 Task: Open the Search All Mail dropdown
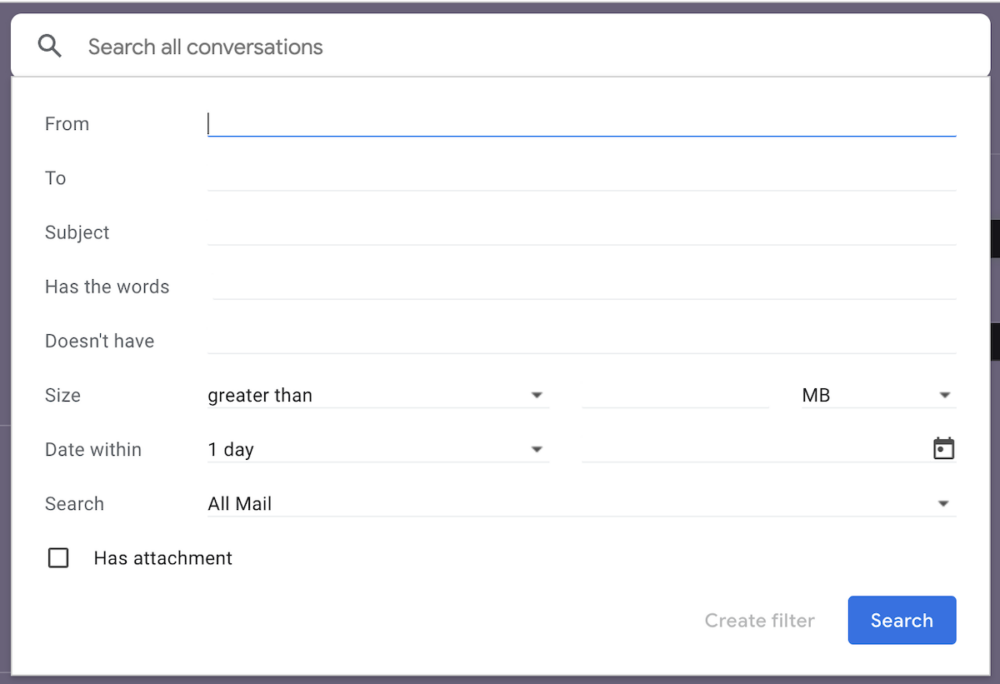tap(580, 503)
